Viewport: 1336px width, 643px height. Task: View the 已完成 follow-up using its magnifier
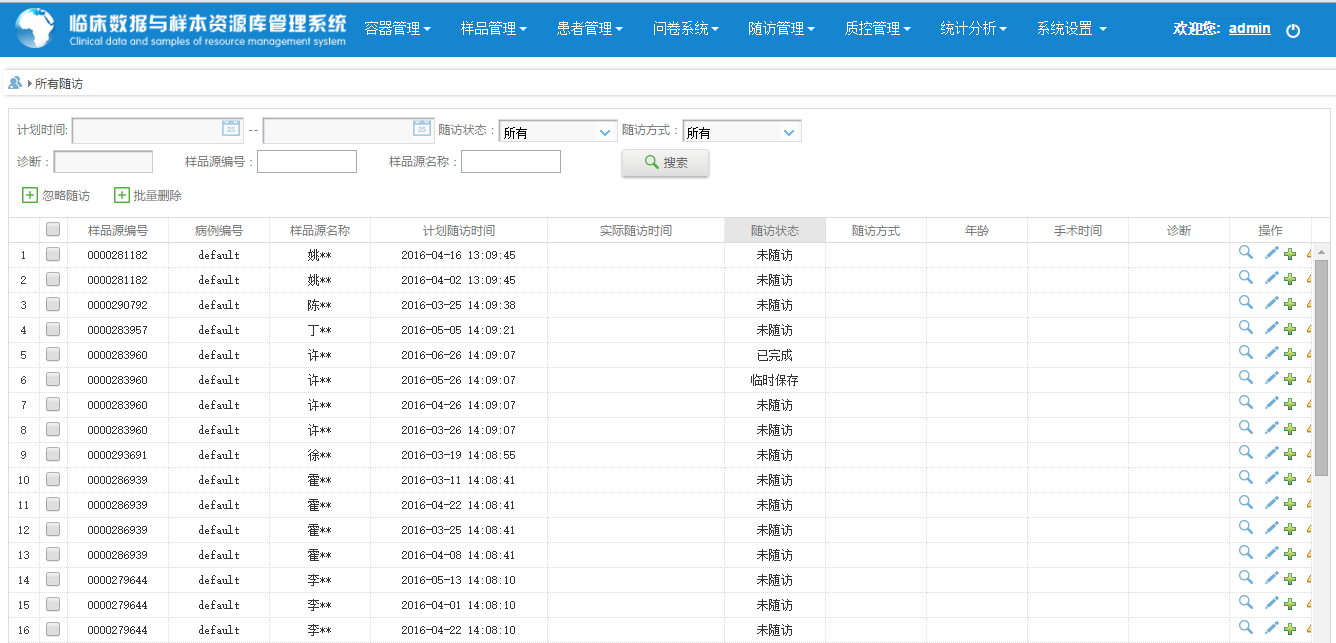point(1246,352)
